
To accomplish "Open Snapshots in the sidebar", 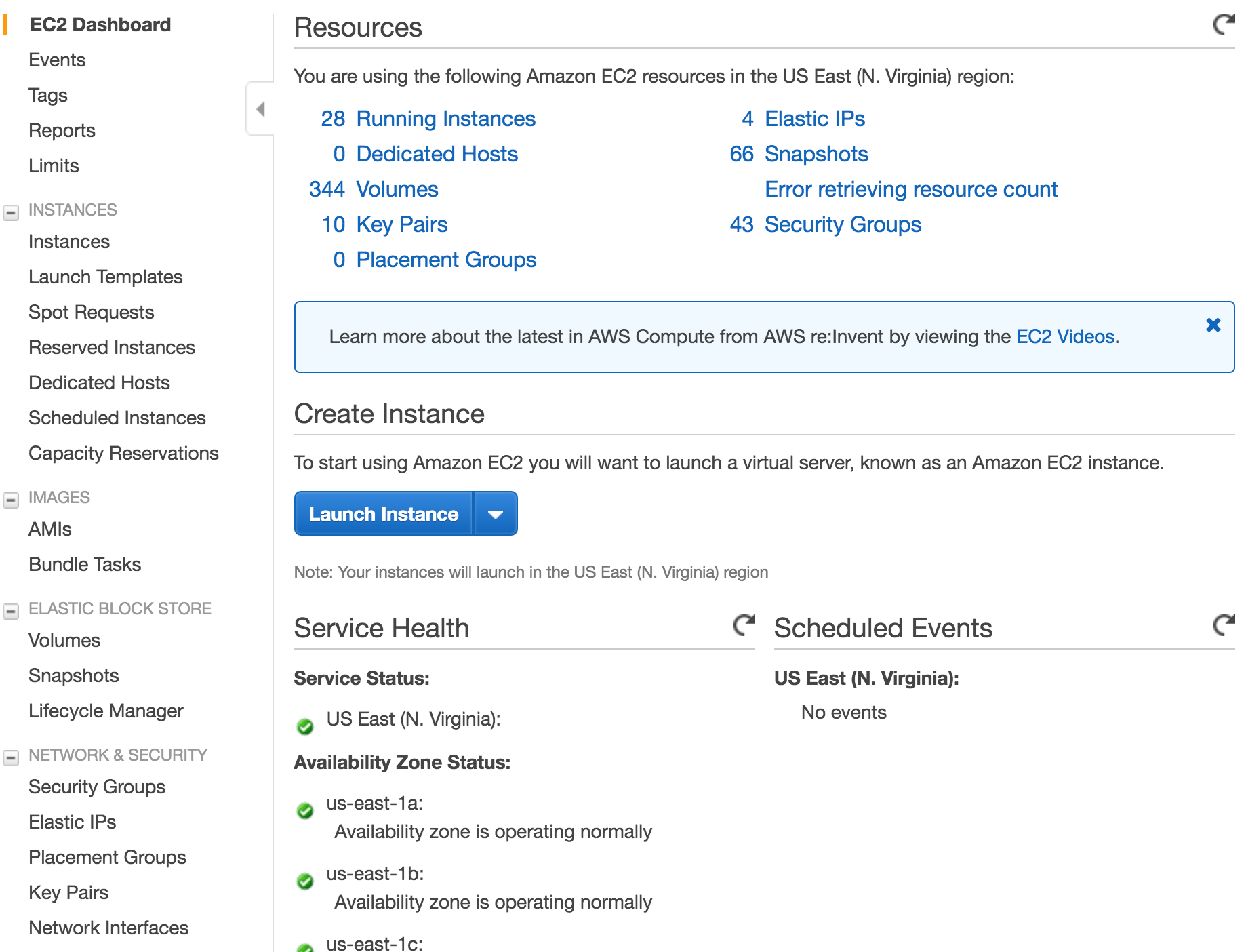I will click(x=74, y=676).
